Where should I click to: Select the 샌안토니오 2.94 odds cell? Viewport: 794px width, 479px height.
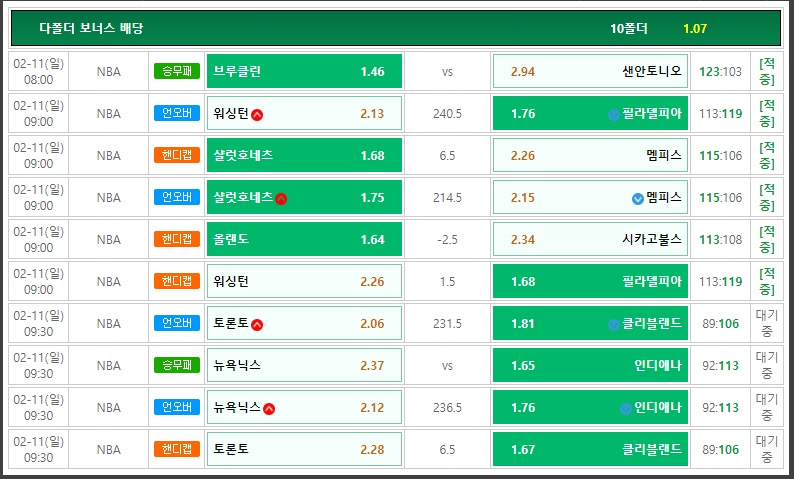tap(590, 71)
